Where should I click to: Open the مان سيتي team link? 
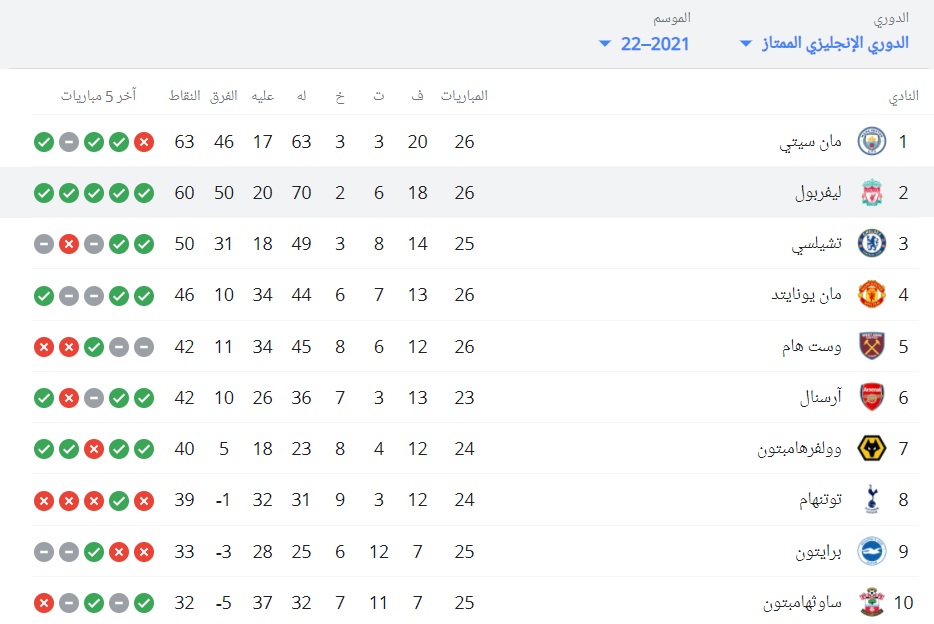(810, 142)
